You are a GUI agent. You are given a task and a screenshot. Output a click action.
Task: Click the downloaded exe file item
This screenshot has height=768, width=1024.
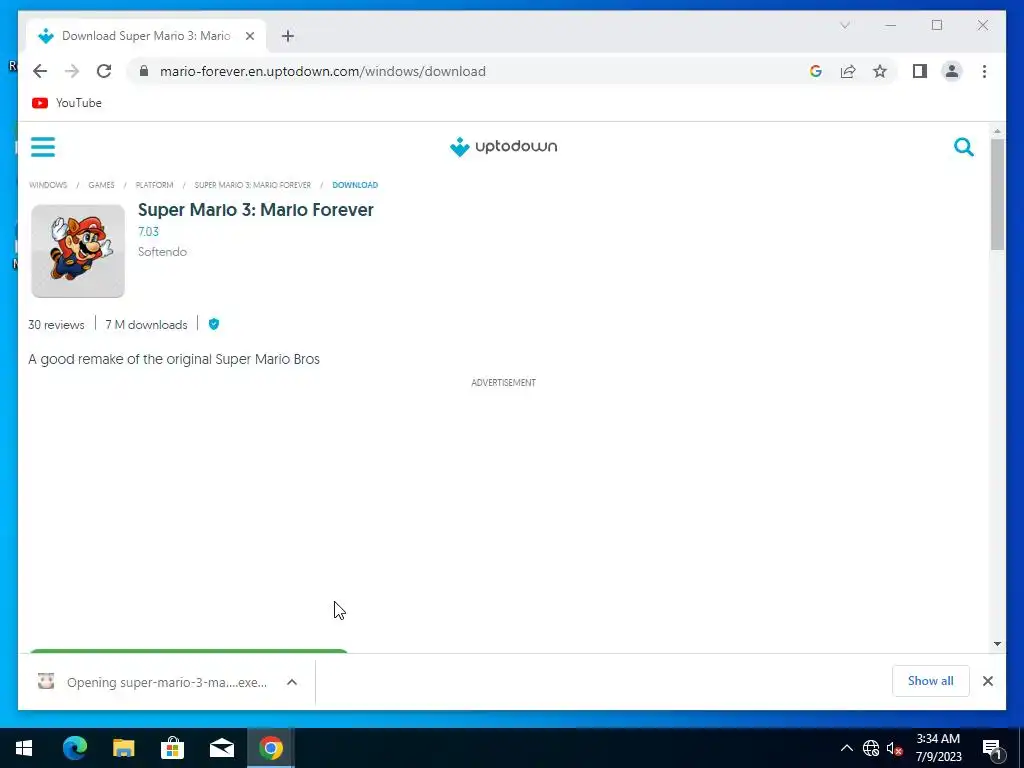(153, 682)
